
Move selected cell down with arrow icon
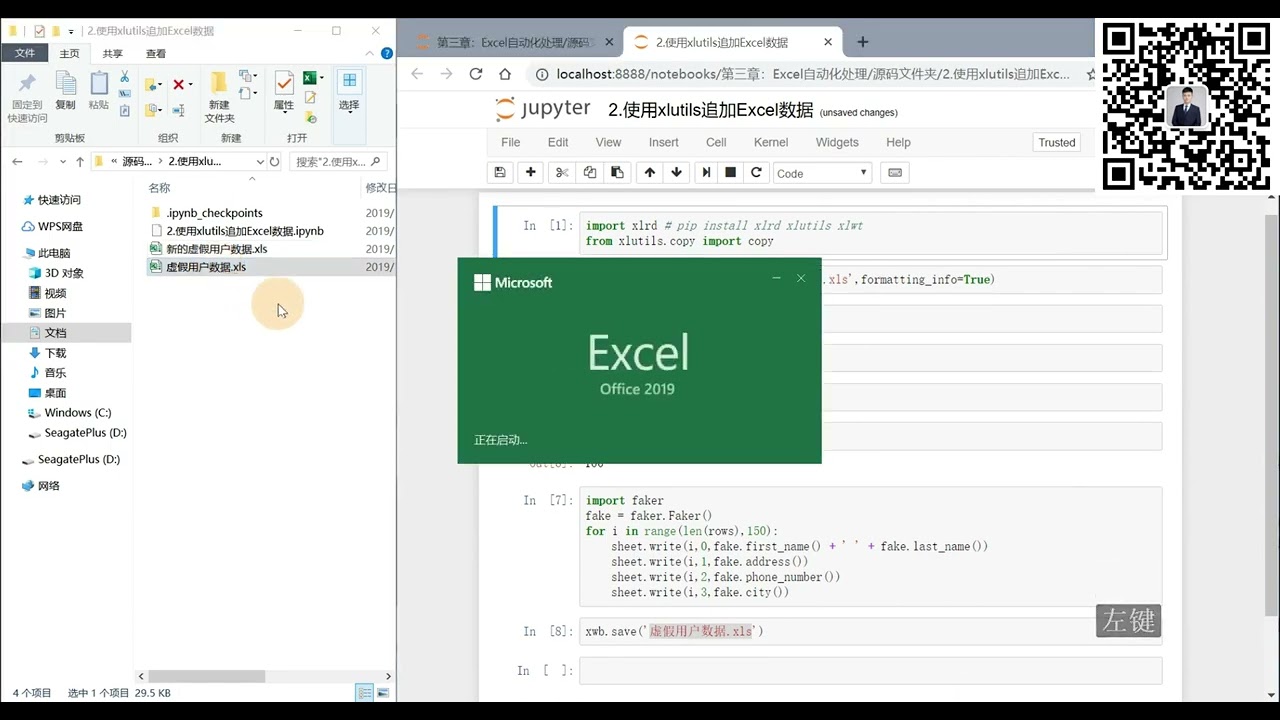[x=677, y=172]
